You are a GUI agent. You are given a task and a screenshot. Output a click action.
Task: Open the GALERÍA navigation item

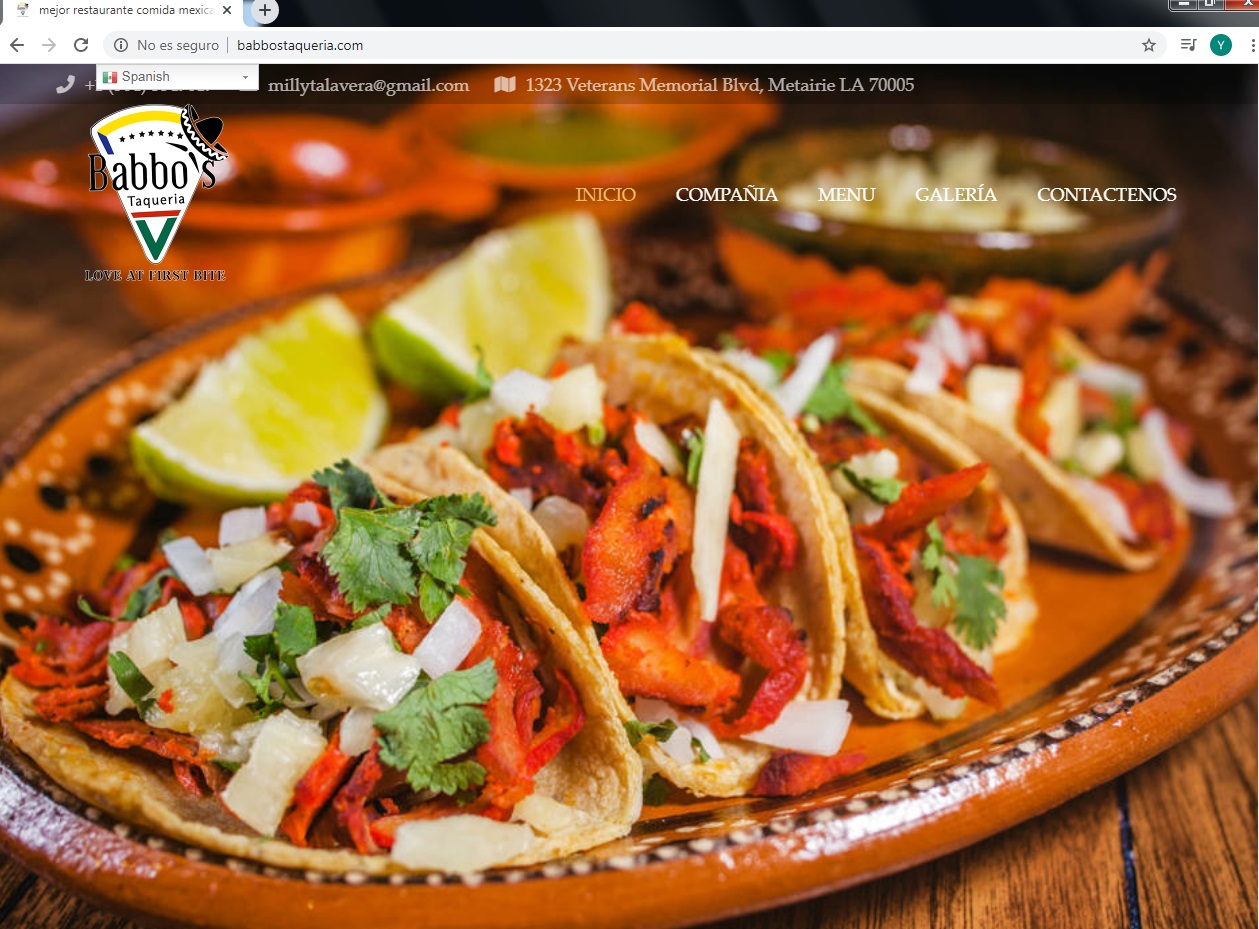[956, 195]
